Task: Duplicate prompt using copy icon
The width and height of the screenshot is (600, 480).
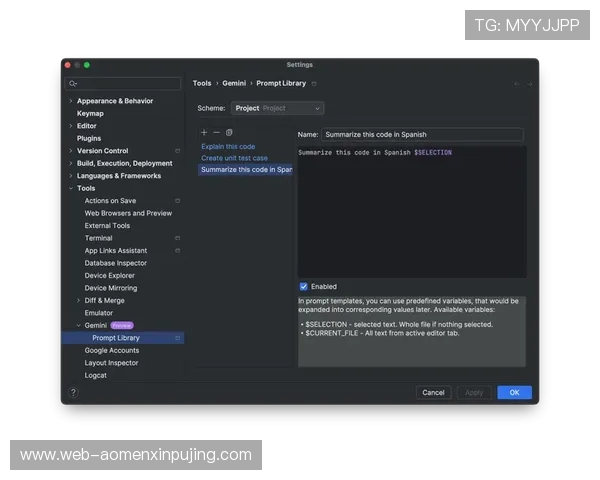Action: coord(229,132)
